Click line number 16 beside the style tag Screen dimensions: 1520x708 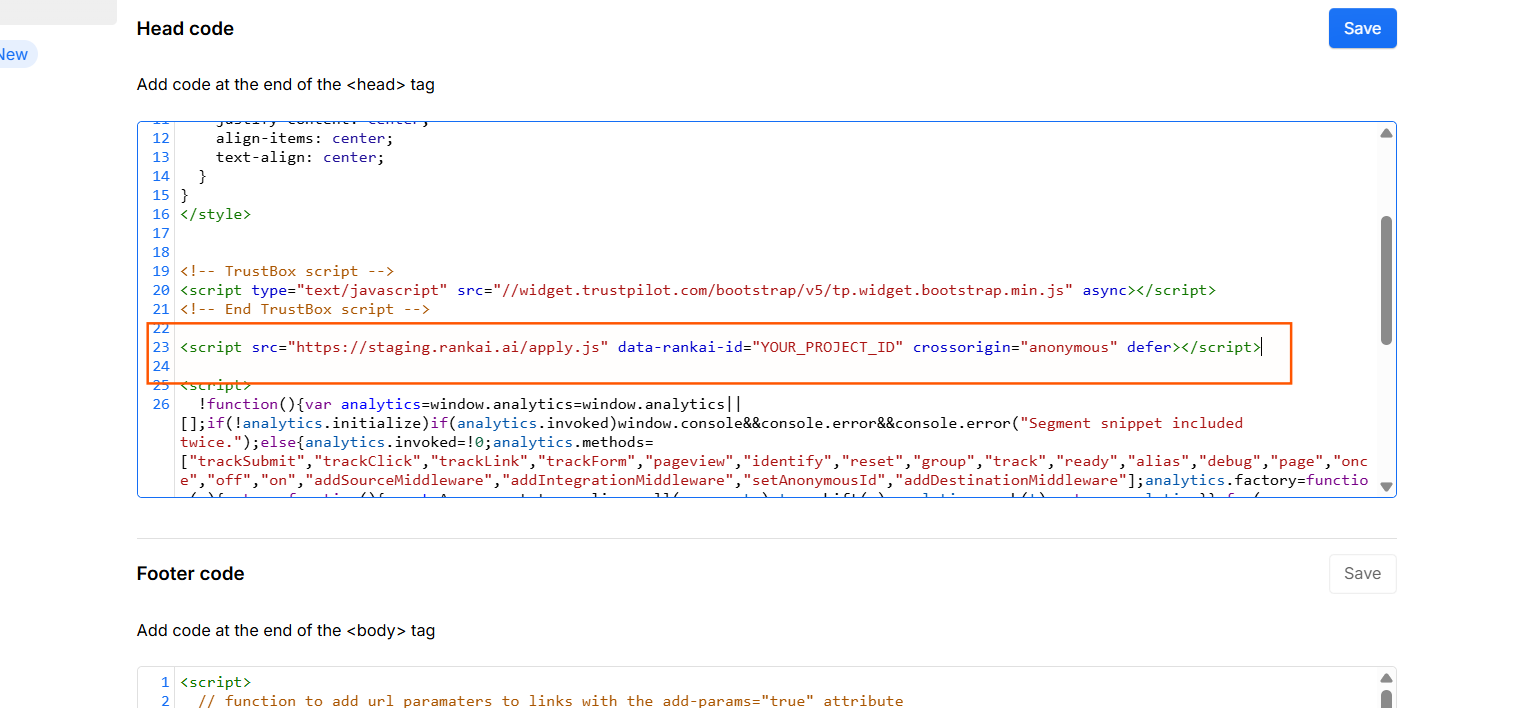pyautogui.click(x=161, y=214)
